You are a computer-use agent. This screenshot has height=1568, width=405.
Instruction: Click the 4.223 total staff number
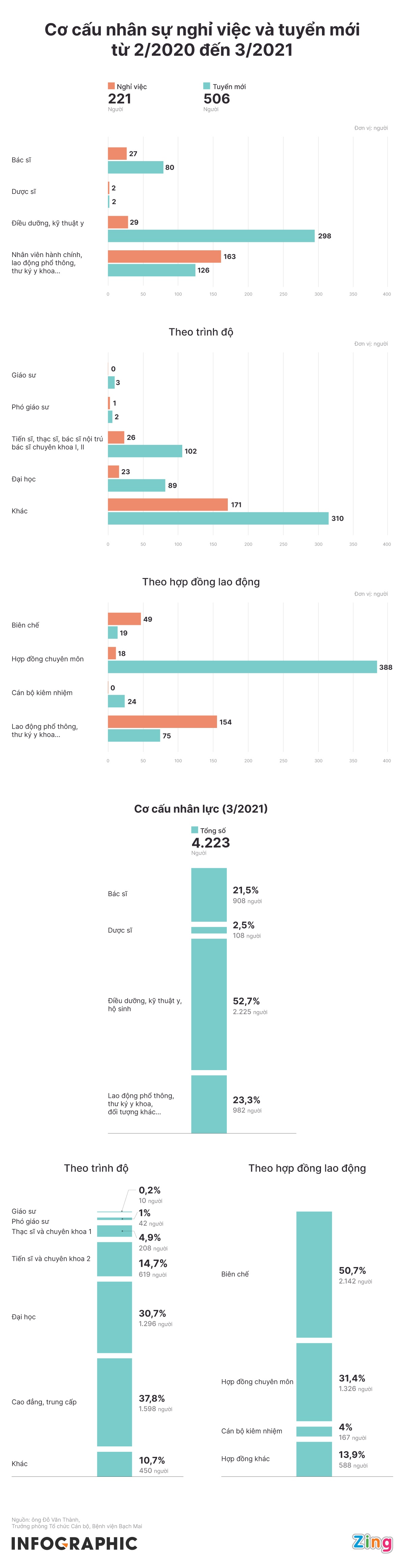(x=210, y=842)
